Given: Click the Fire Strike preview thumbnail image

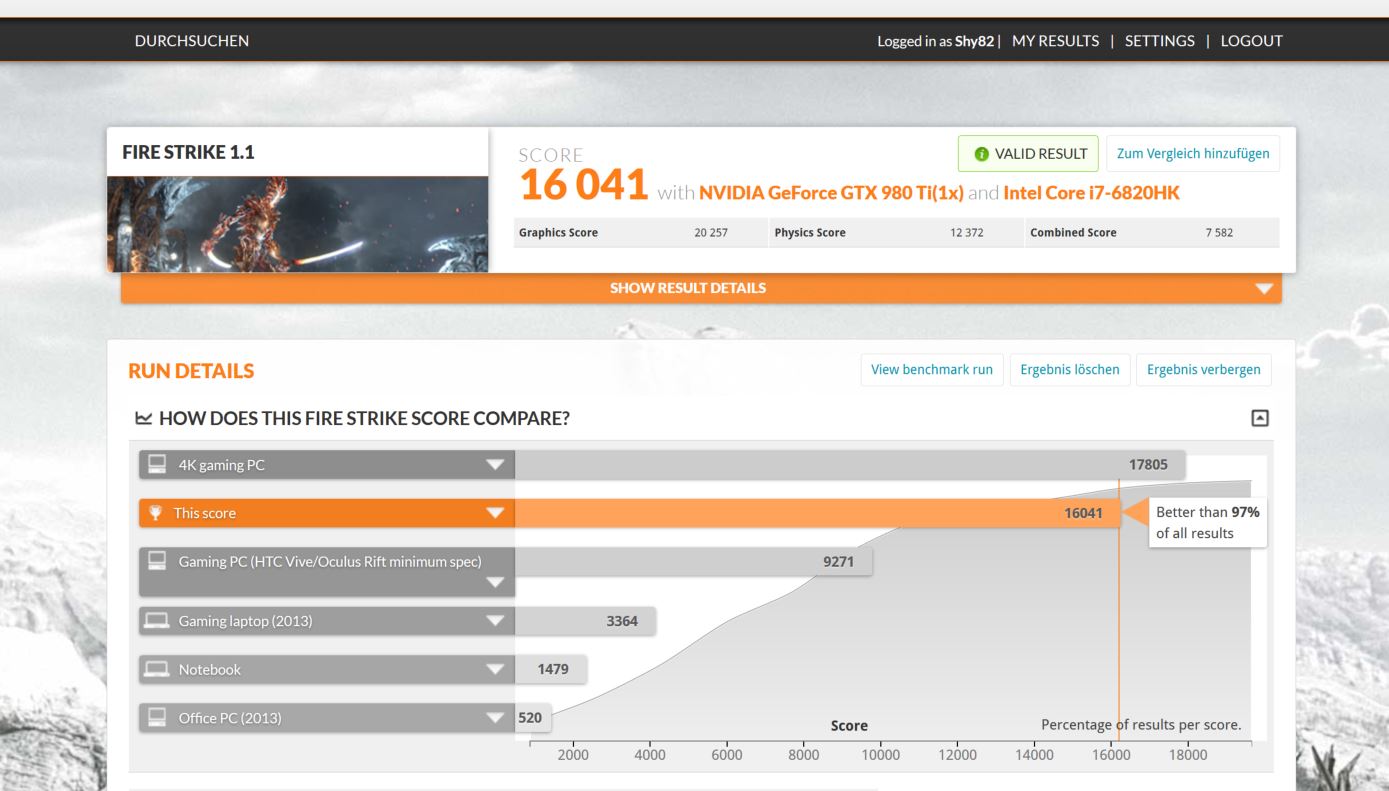Looking at the screenshot, I should point(297,224).
